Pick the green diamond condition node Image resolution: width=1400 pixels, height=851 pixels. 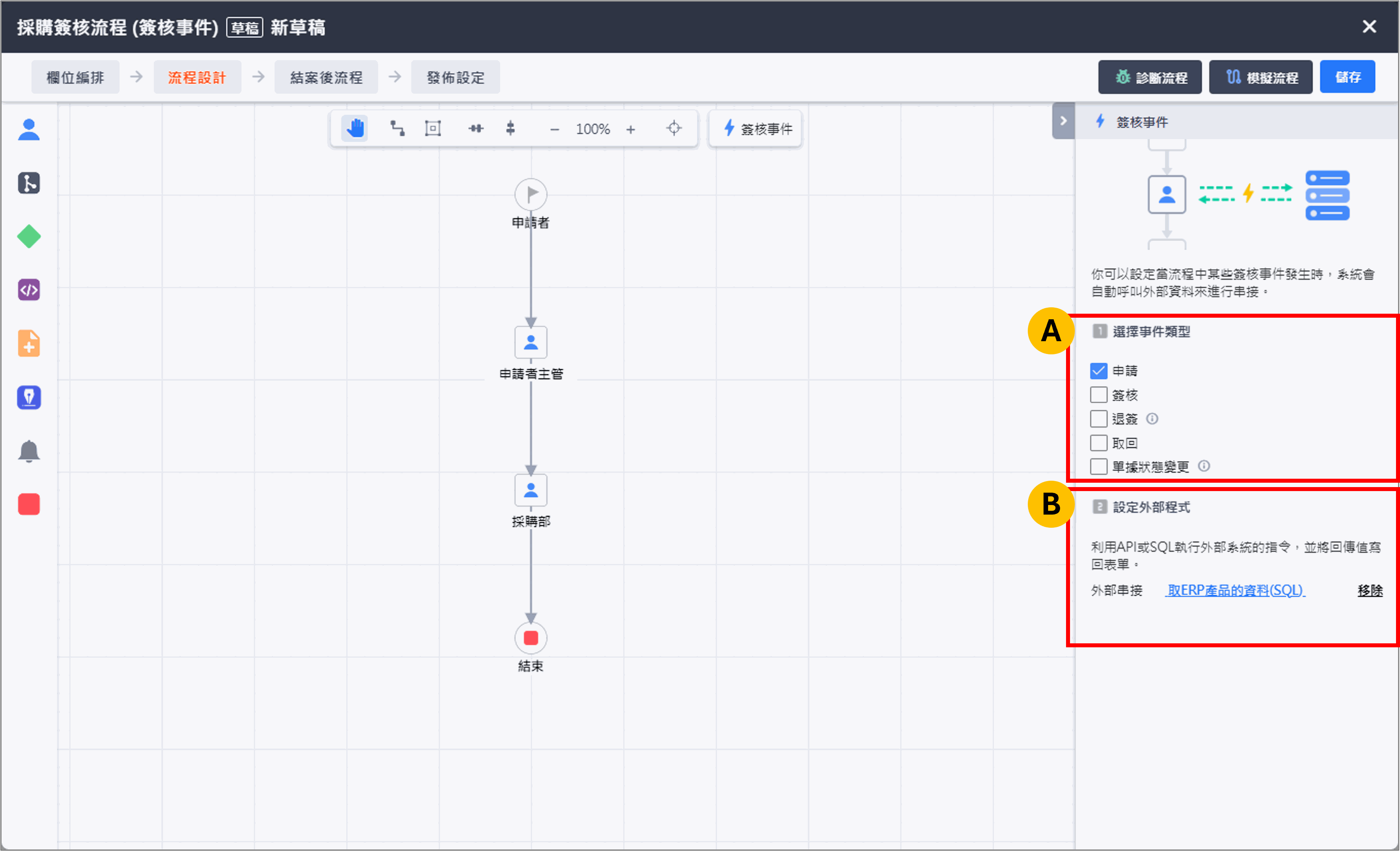(x=29, y=236)
